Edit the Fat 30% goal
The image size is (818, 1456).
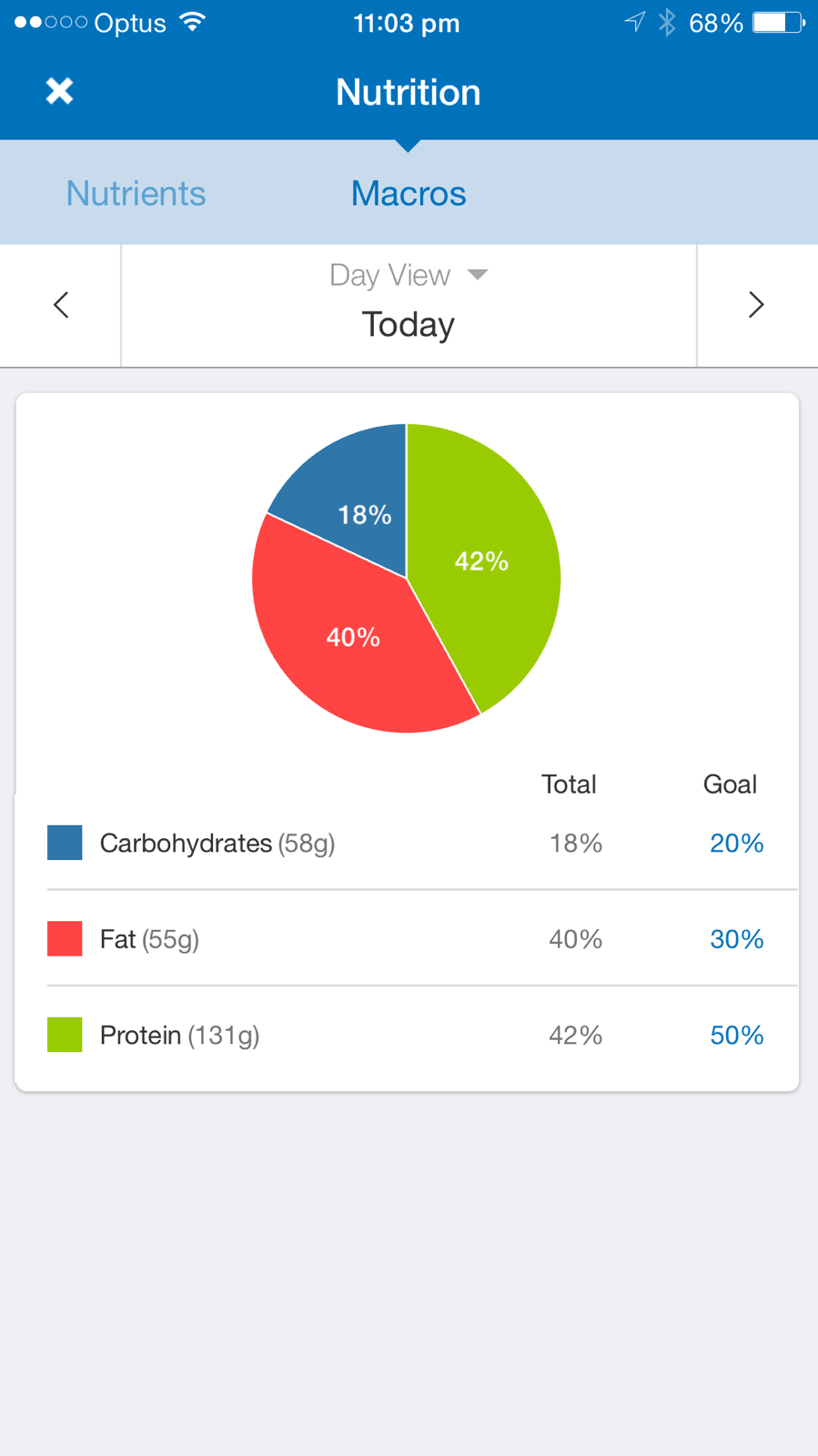click(x=736, y=939)
